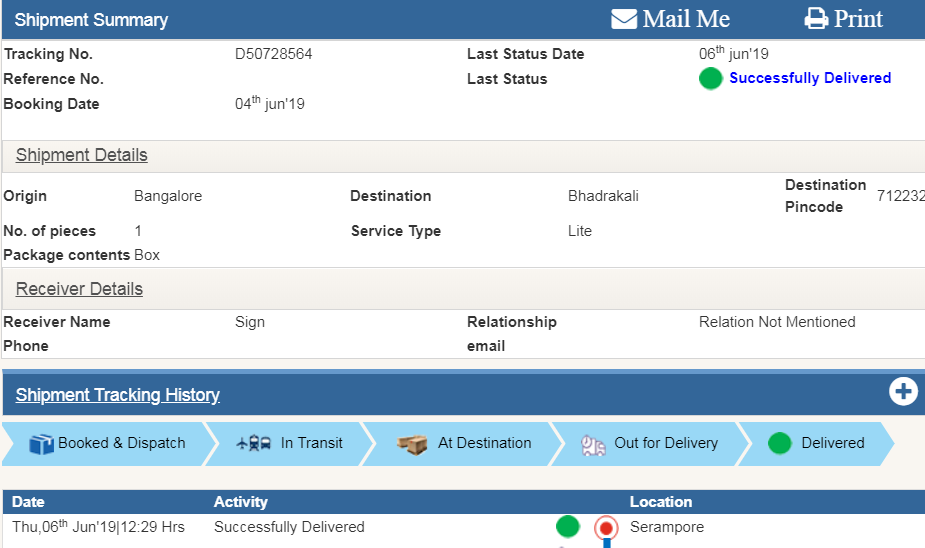
Task: Click the At Destination package icon
Action: pyautogui.click(x=412, y=444)
